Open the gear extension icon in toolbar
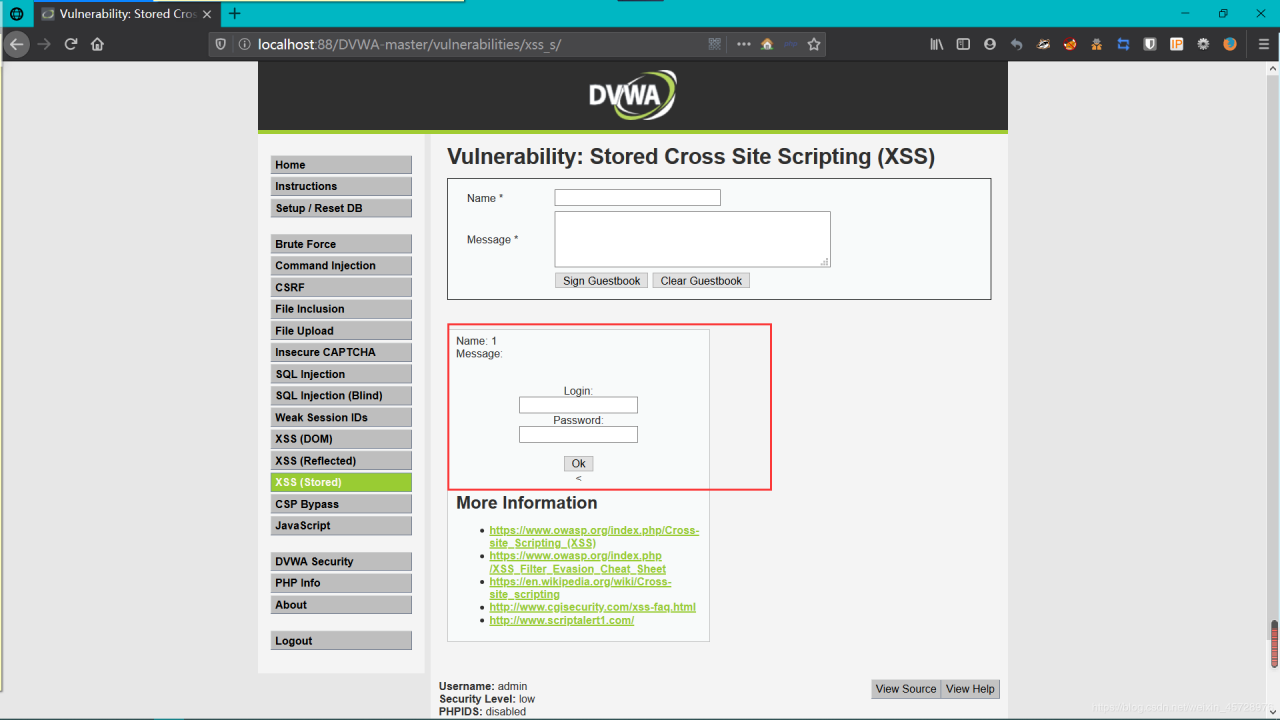This screenshot has height=720, width=1280. (x=1203, y=44)
